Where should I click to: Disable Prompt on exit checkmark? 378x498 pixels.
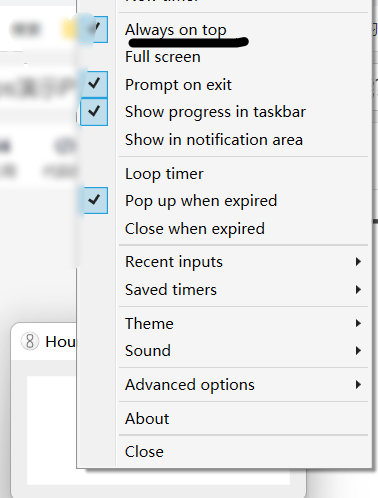click(x=94, y=84)
